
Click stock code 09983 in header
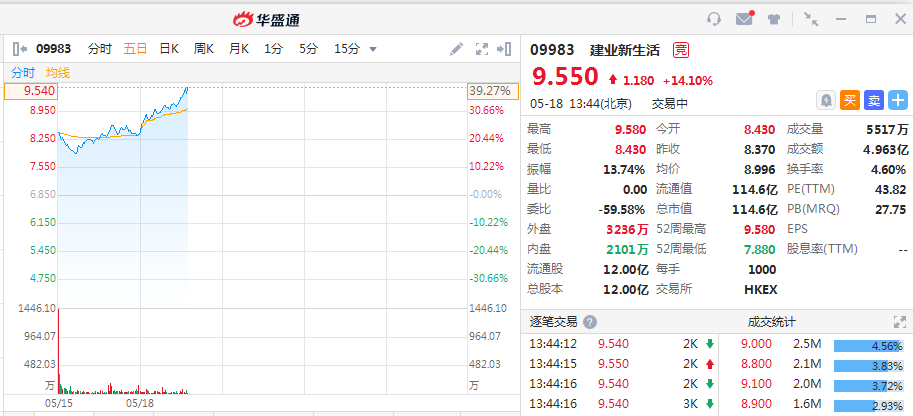click(552, 50)
